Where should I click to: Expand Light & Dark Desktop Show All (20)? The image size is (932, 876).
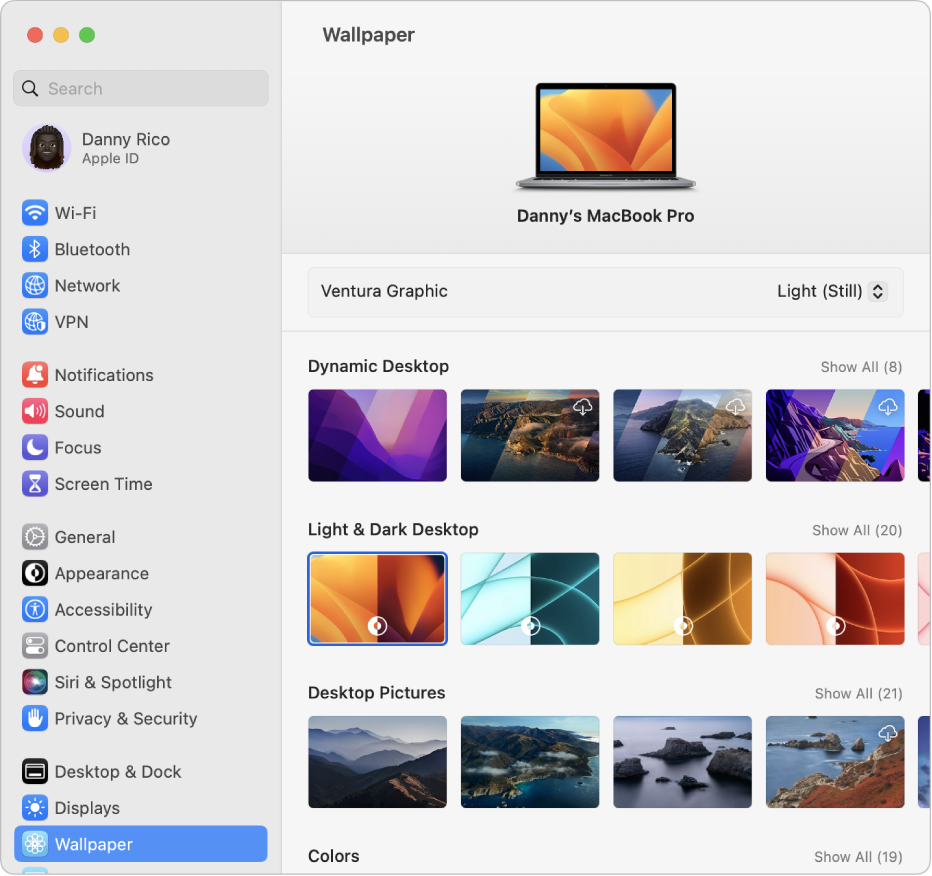(856, 530)
